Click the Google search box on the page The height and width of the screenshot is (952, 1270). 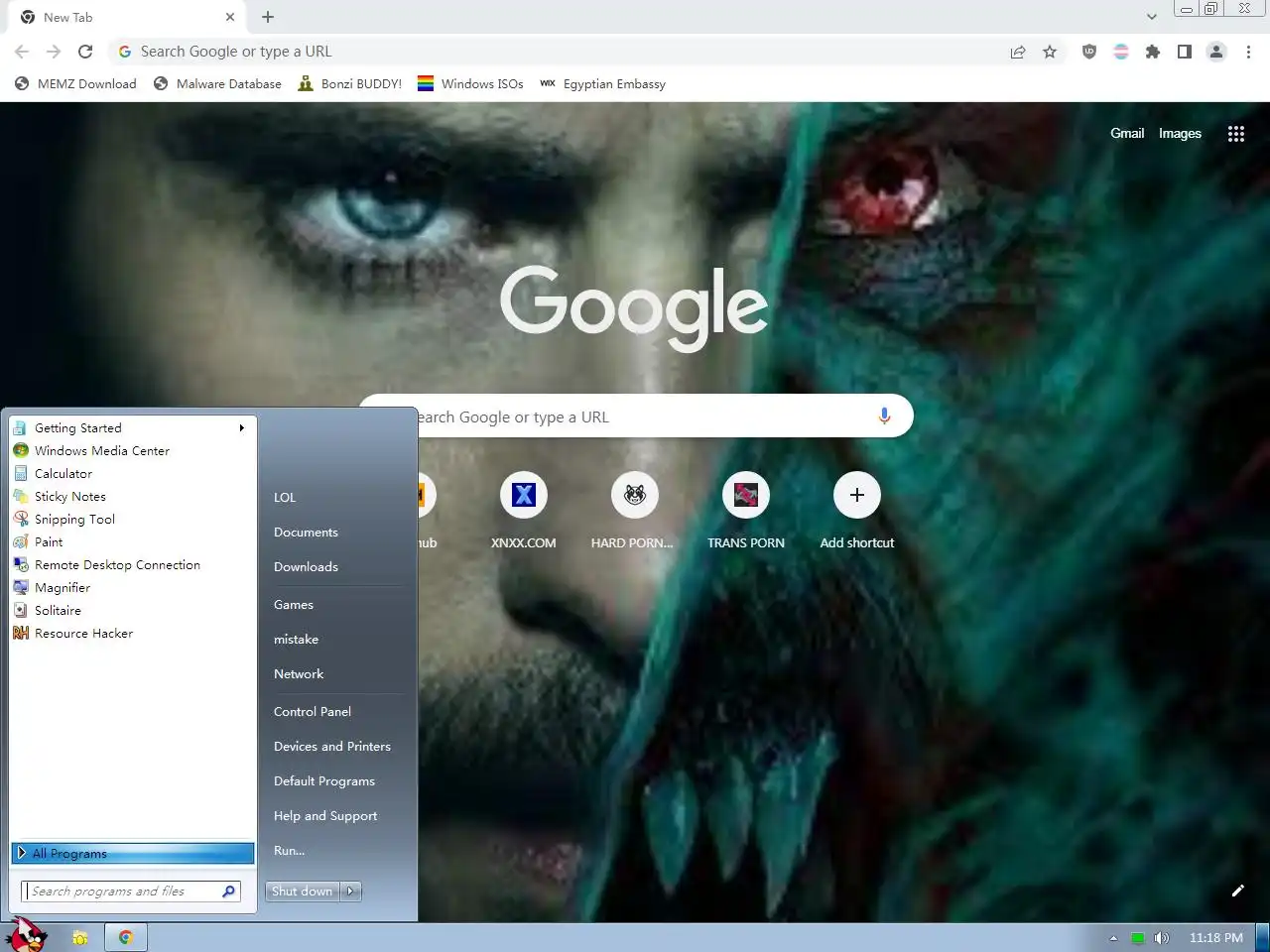635,416
